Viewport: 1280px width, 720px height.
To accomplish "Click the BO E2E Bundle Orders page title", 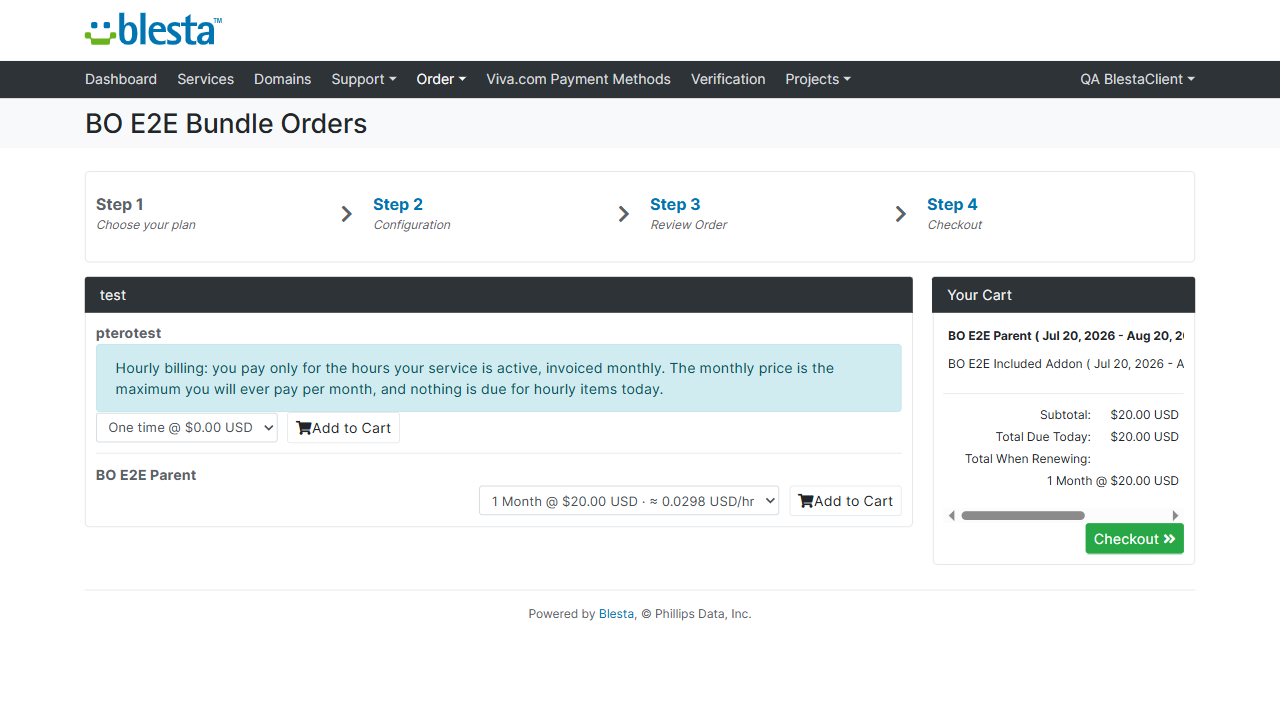I will (x=226, y=124).
